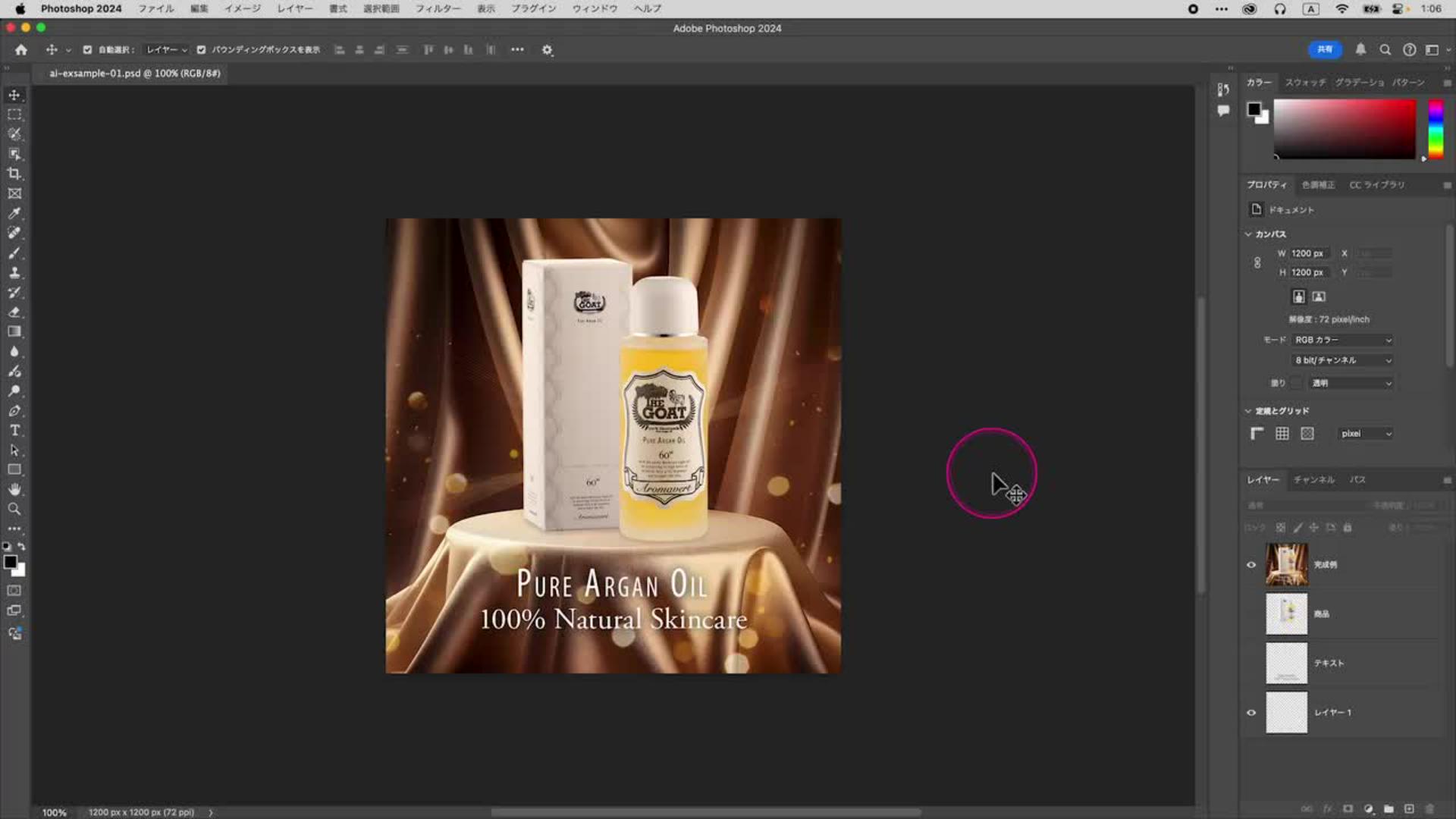The height and width of the screenshot is (819, 1456).
Task: Toggle the auto-select checkbox
Action: pyautogui.click(x=87, y=50)
